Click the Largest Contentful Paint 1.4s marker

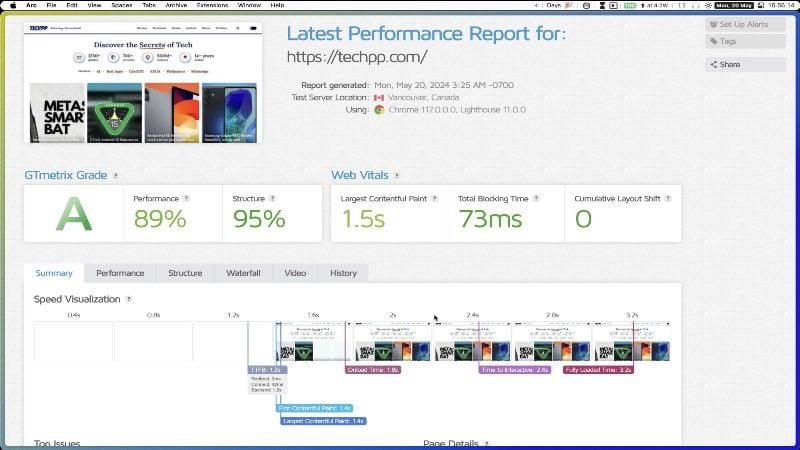[x=323, y=421]
